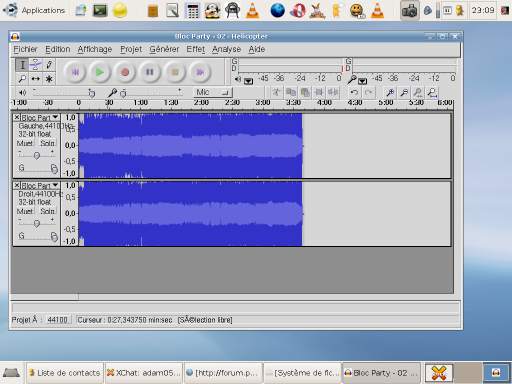Zoom out with the minus magnifier
Image resolution: width=512 pixels, height=384 pixels.
pos(404,92)
